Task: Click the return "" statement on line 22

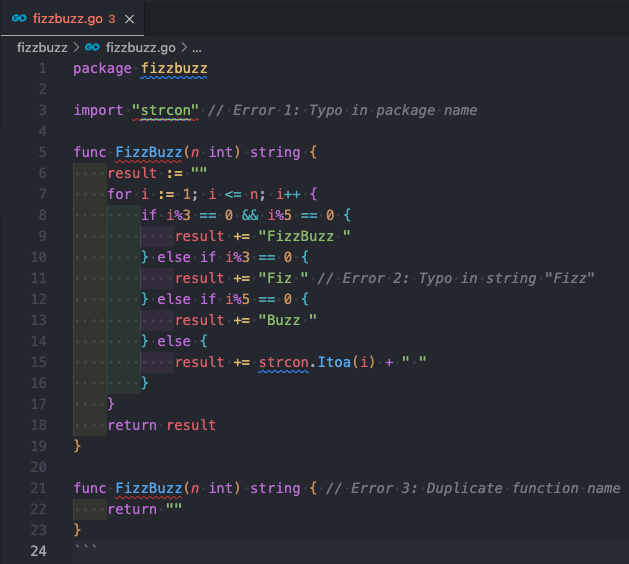Action: point(145,509)
